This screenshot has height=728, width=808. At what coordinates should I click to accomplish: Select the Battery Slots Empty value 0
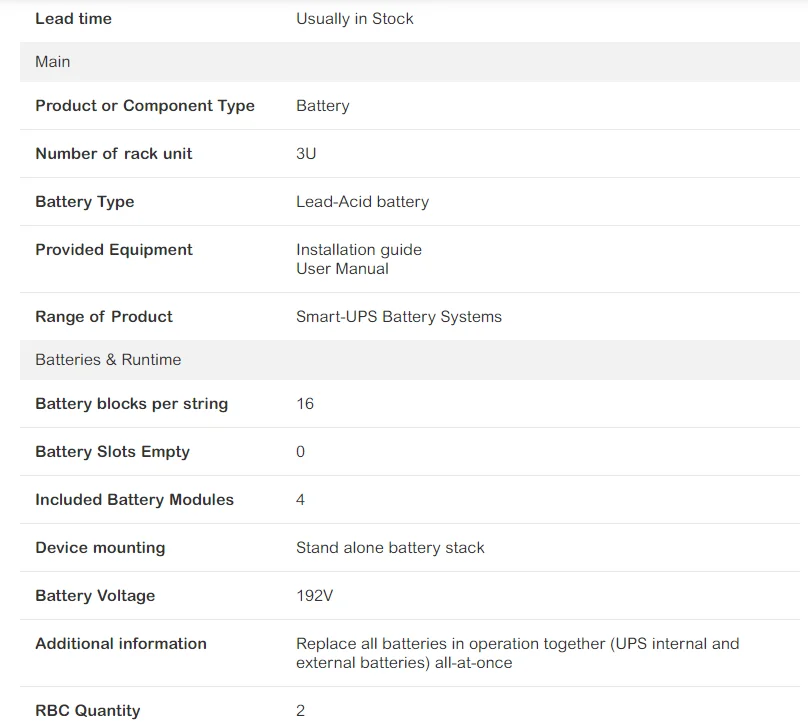[300, 451]
